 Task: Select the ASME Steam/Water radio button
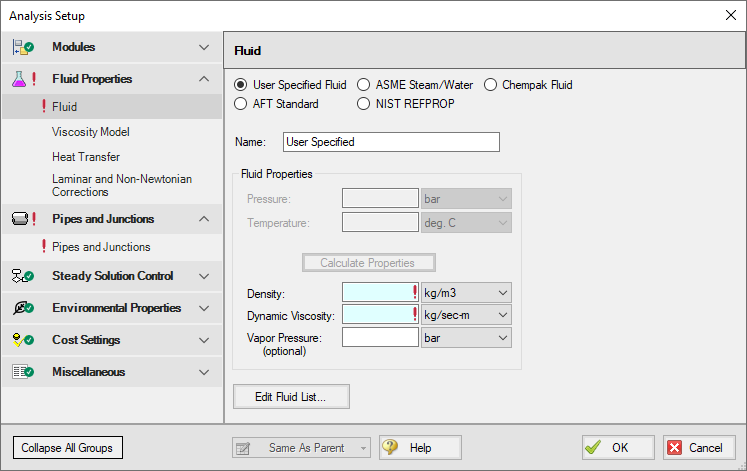click(x=364, y=85)
